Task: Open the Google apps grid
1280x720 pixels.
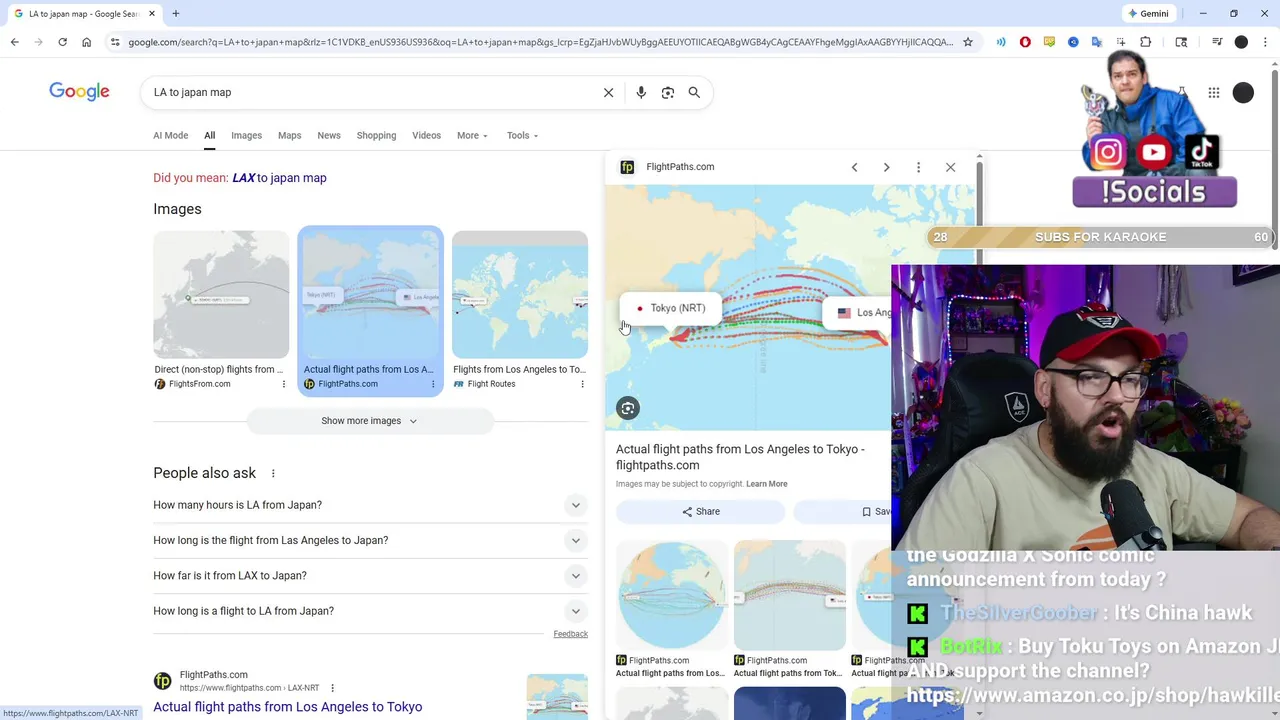Action: pyautogui.click(x=1213, y=93)
